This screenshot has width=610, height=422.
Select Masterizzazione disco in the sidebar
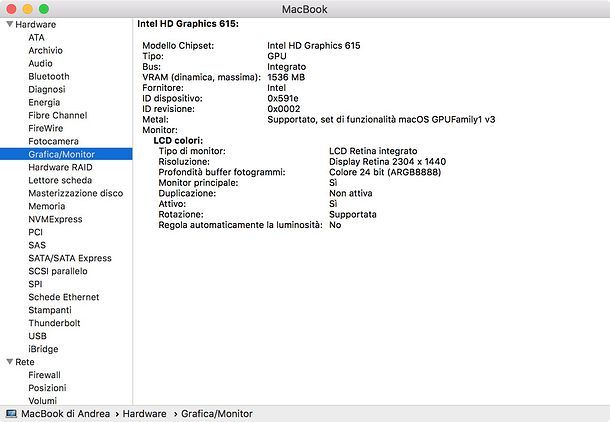75,193
